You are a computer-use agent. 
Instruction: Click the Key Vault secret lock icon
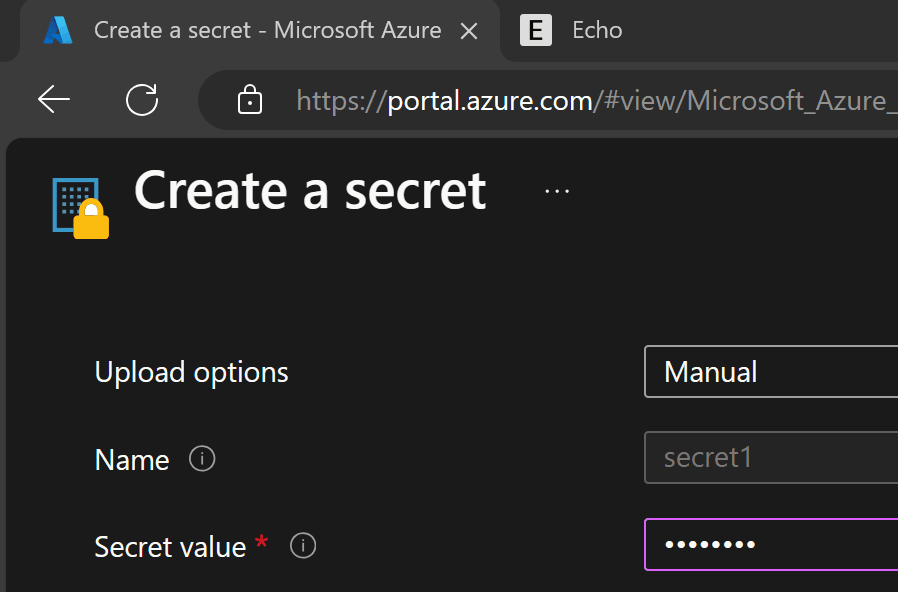(81, 208)
